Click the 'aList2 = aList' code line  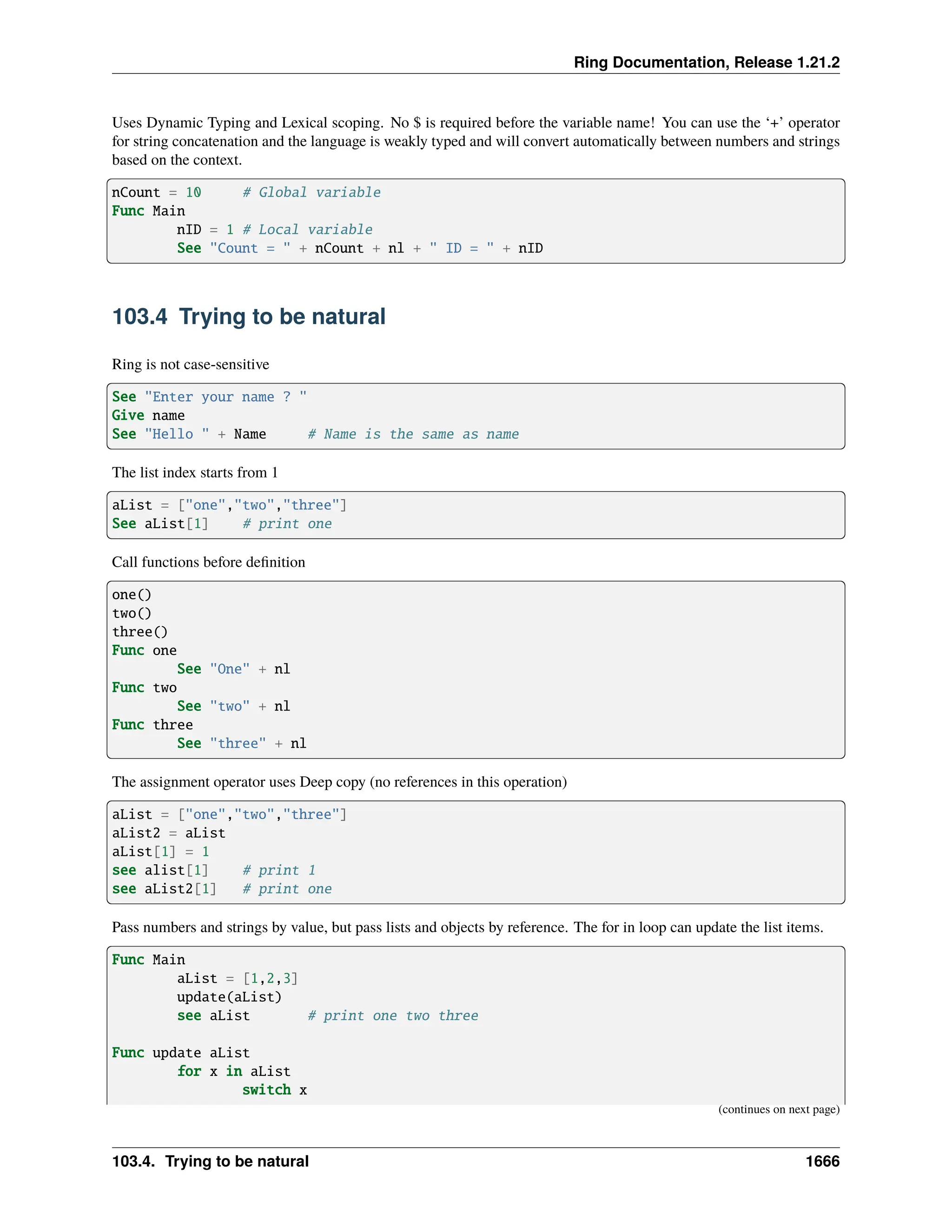coord(169,833)
